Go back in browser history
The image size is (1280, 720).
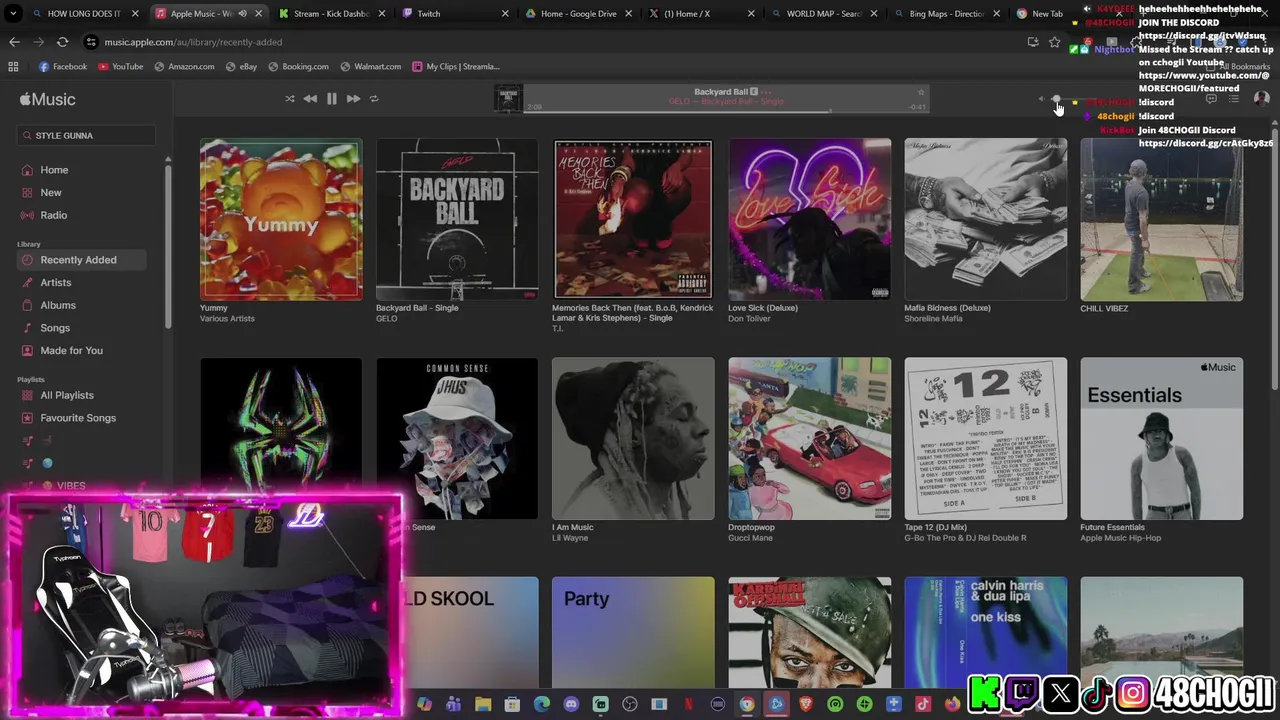click(x=14, y=42)
